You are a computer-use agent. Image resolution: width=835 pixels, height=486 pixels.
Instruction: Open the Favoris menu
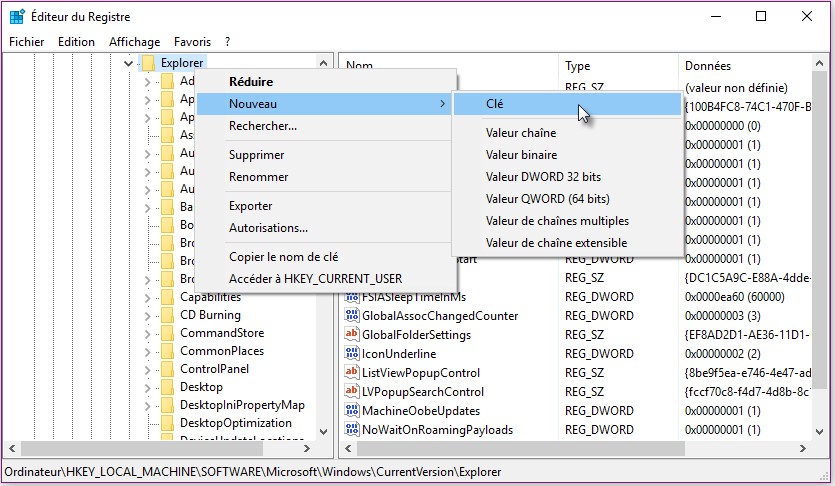click(192, 42)
